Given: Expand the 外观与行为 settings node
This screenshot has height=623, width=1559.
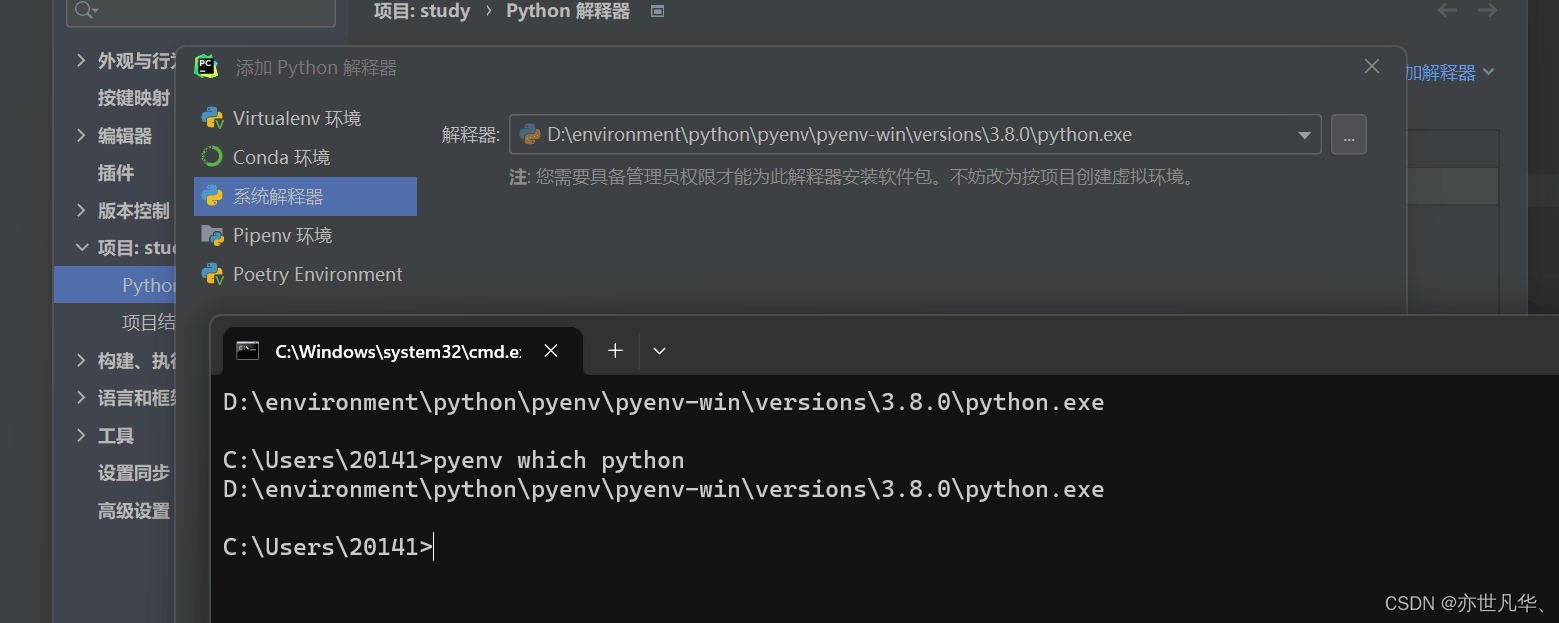Looking at the screenshot, I should point(81,61).
